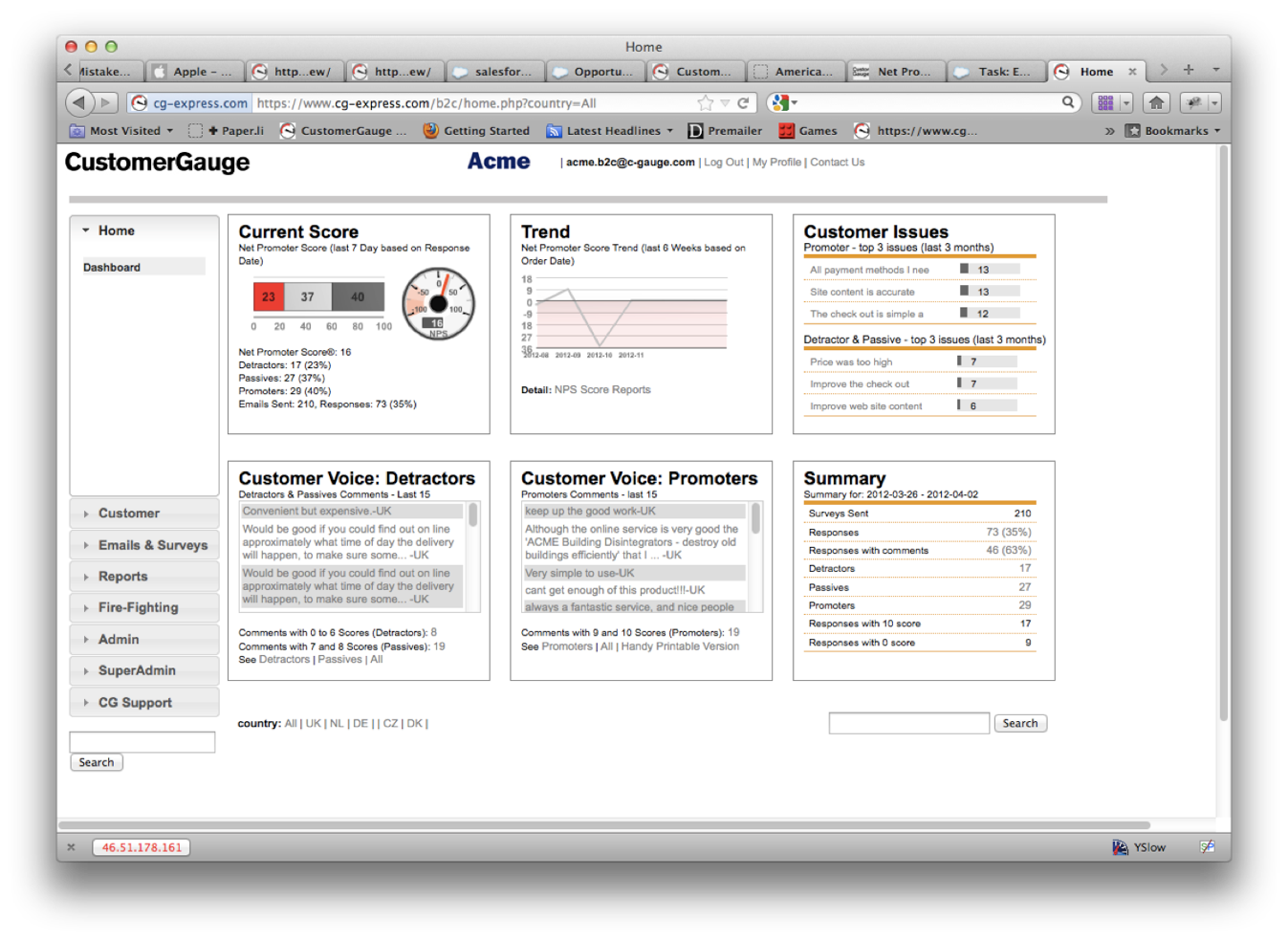This screenshot has width=1288, height=941.
Task: Open a new tab with plus button
Action: tap(1189, 70)
